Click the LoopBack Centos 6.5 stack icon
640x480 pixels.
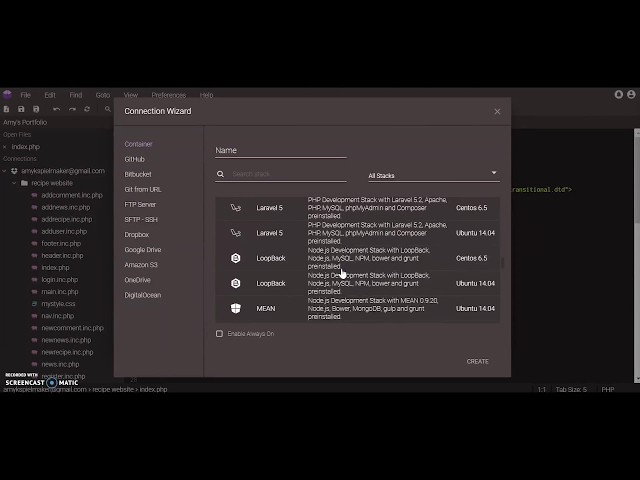point(236,258)
